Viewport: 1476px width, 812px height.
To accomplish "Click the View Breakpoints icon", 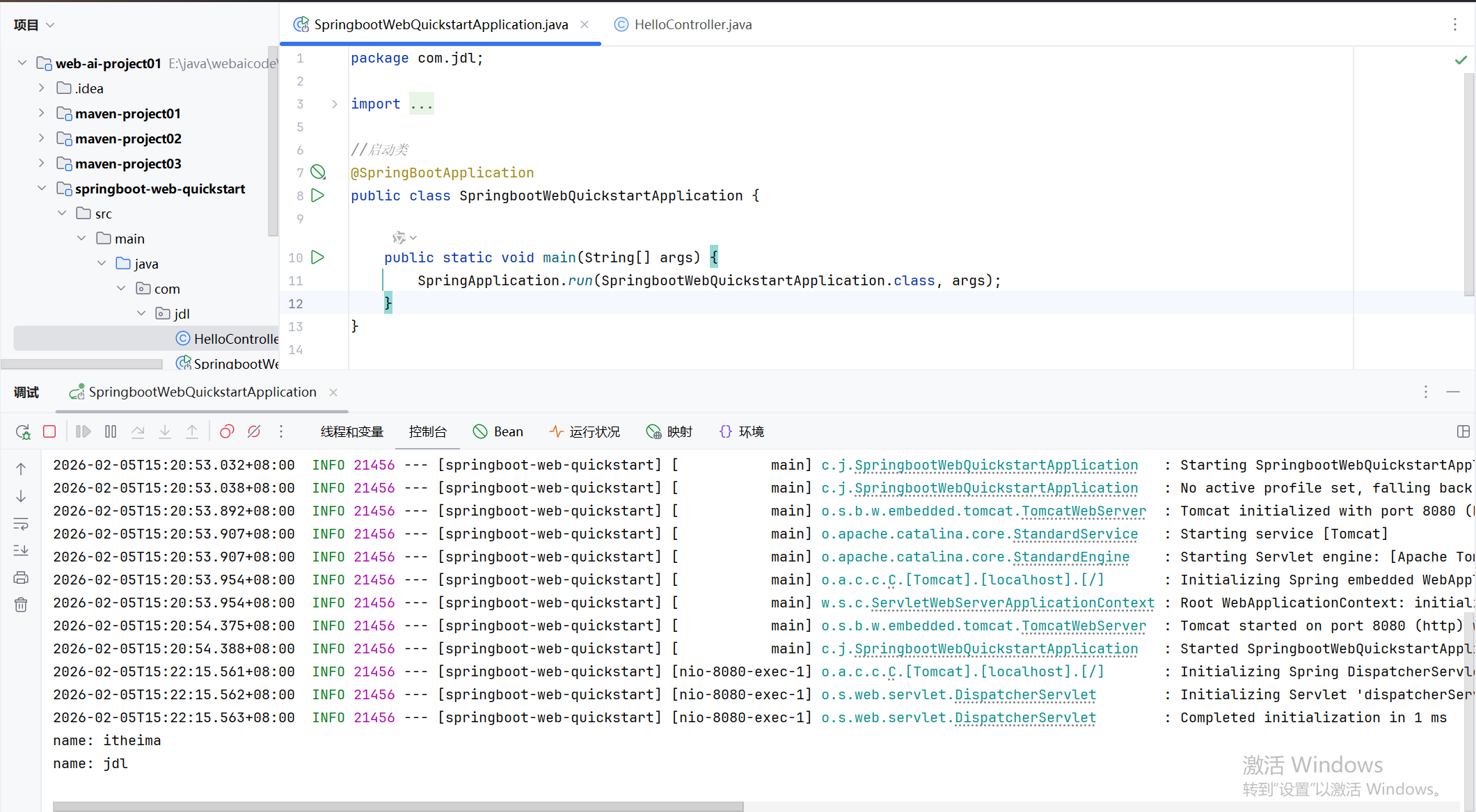I will (227, 432).
